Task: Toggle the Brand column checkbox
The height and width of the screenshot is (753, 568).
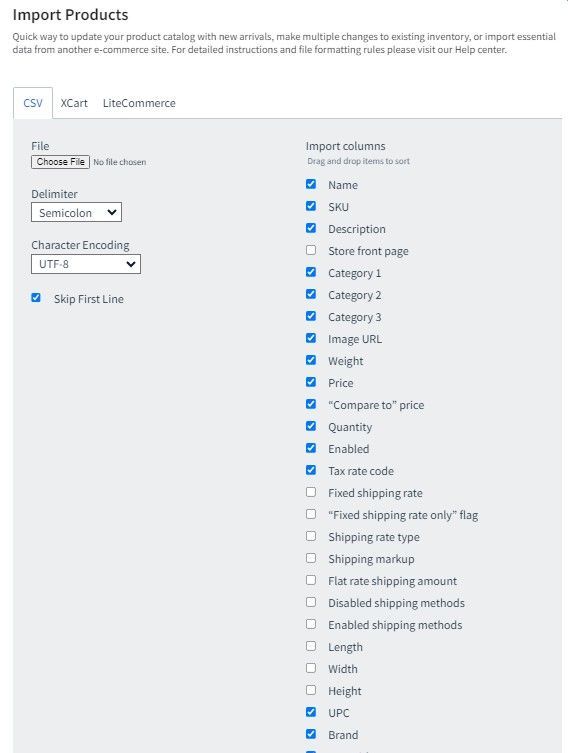Action: point(311,734)
